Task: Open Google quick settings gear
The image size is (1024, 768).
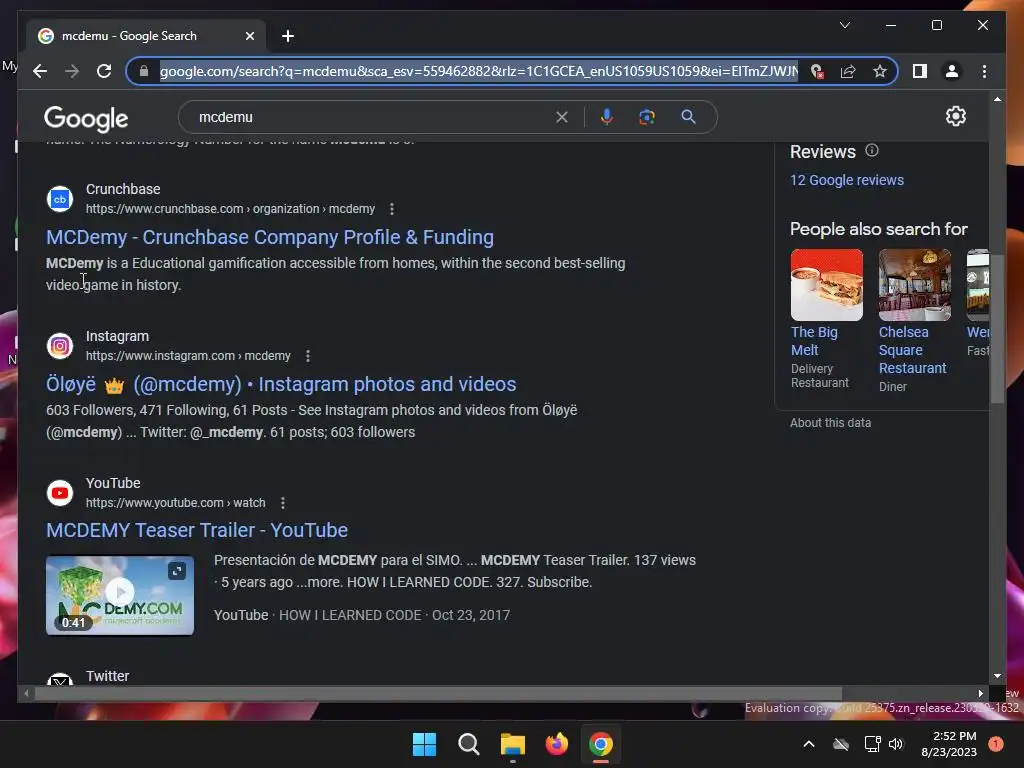Action: (x=955, y=116)
